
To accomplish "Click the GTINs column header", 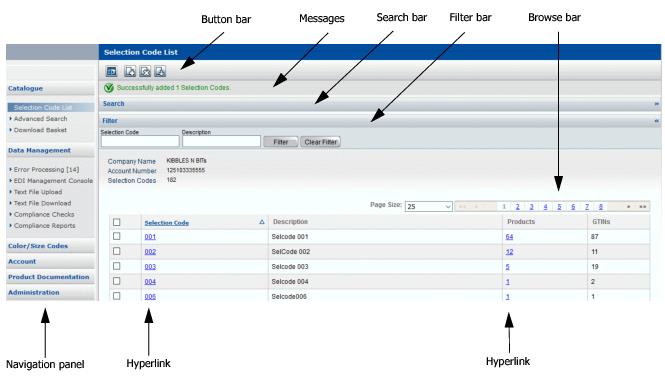I will coord(601,222).
